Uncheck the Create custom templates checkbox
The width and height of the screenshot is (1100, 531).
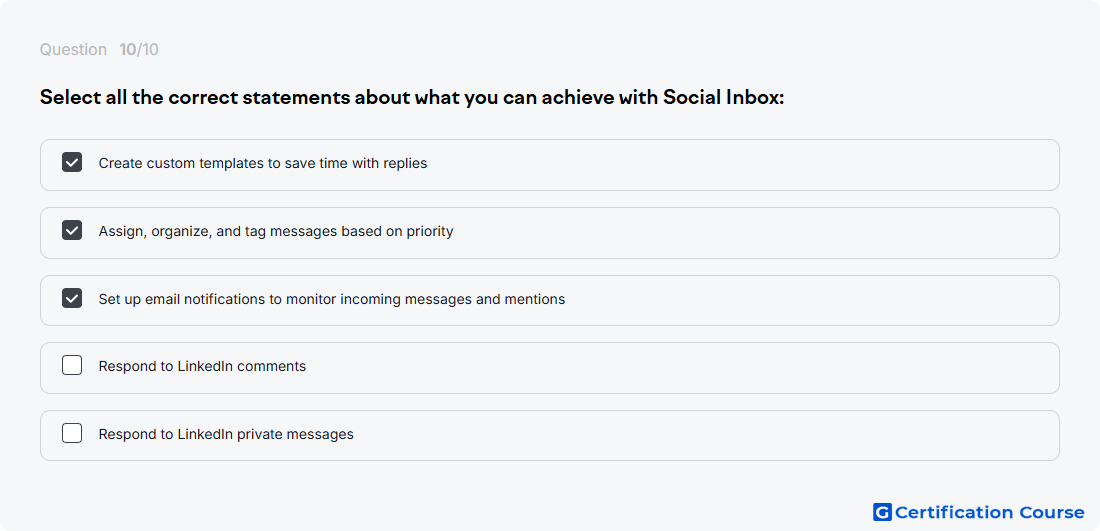[x=72, y=163]
